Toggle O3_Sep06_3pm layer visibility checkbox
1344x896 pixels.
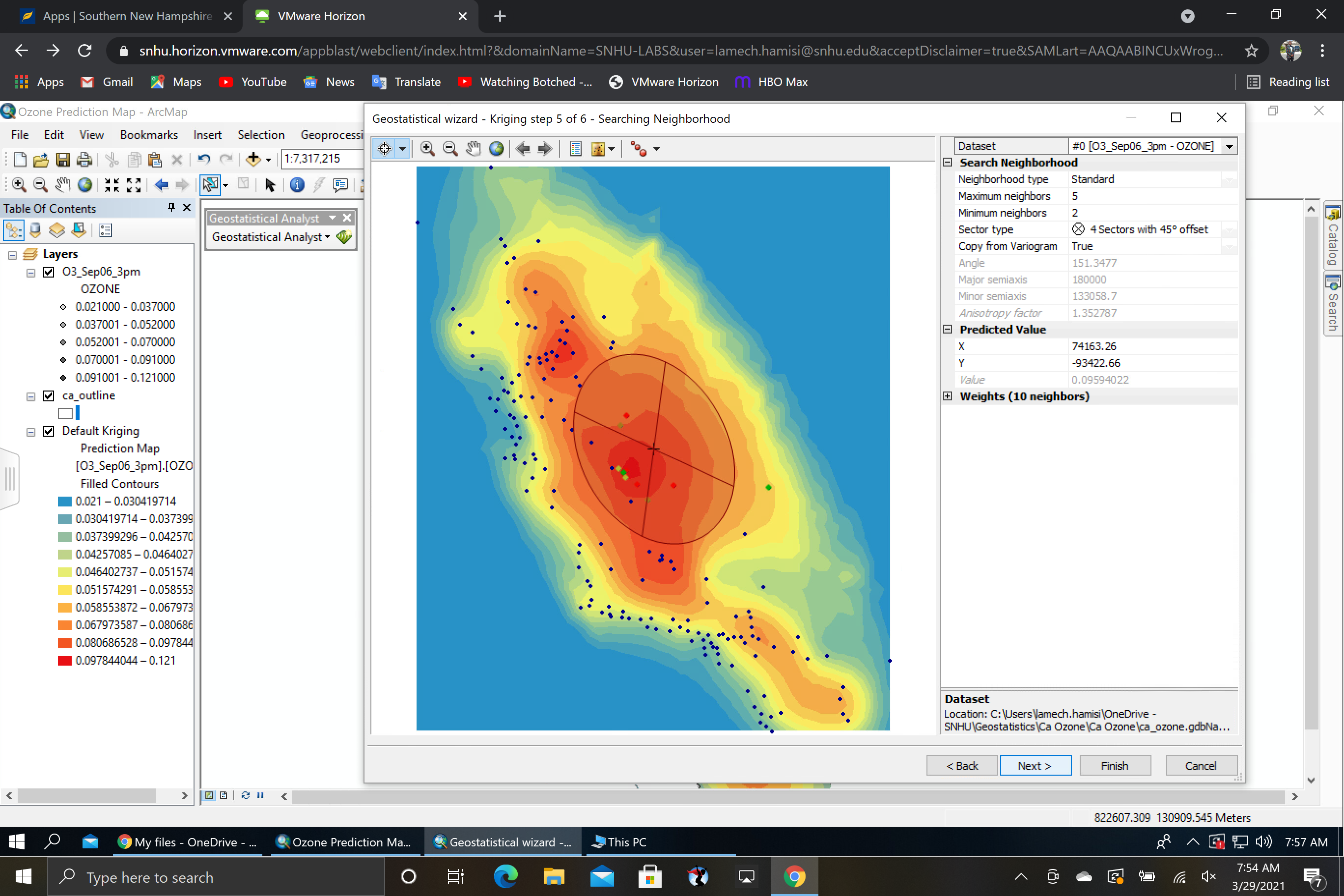click(49, 272)
